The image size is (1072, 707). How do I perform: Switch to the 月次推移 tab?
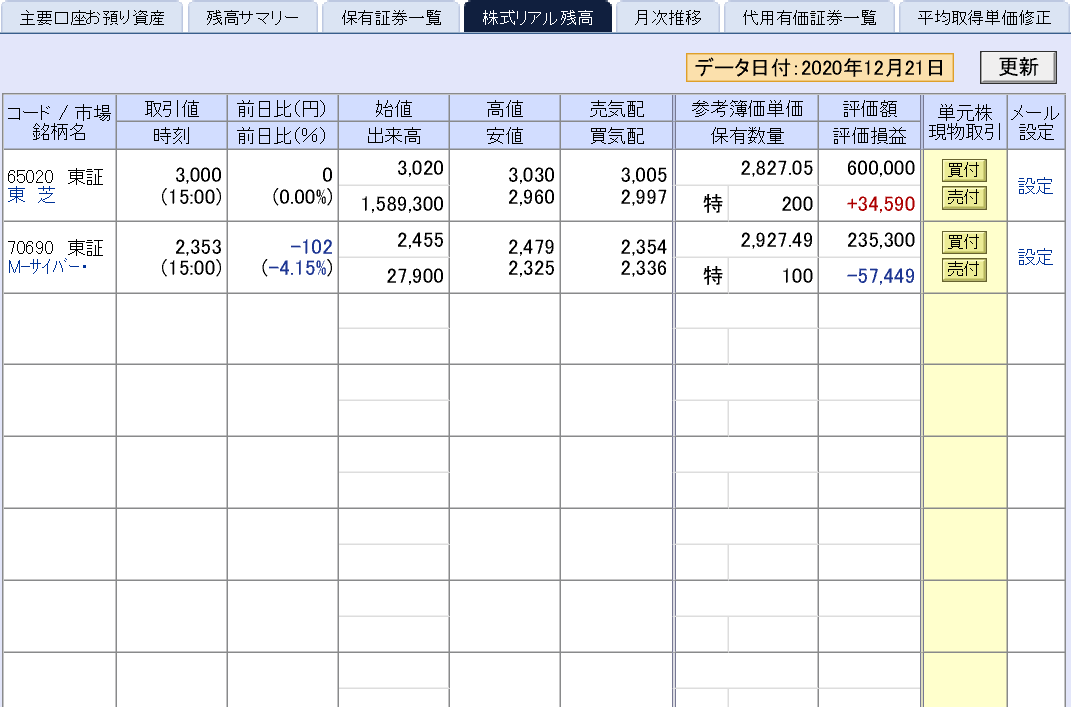[668, 16]
